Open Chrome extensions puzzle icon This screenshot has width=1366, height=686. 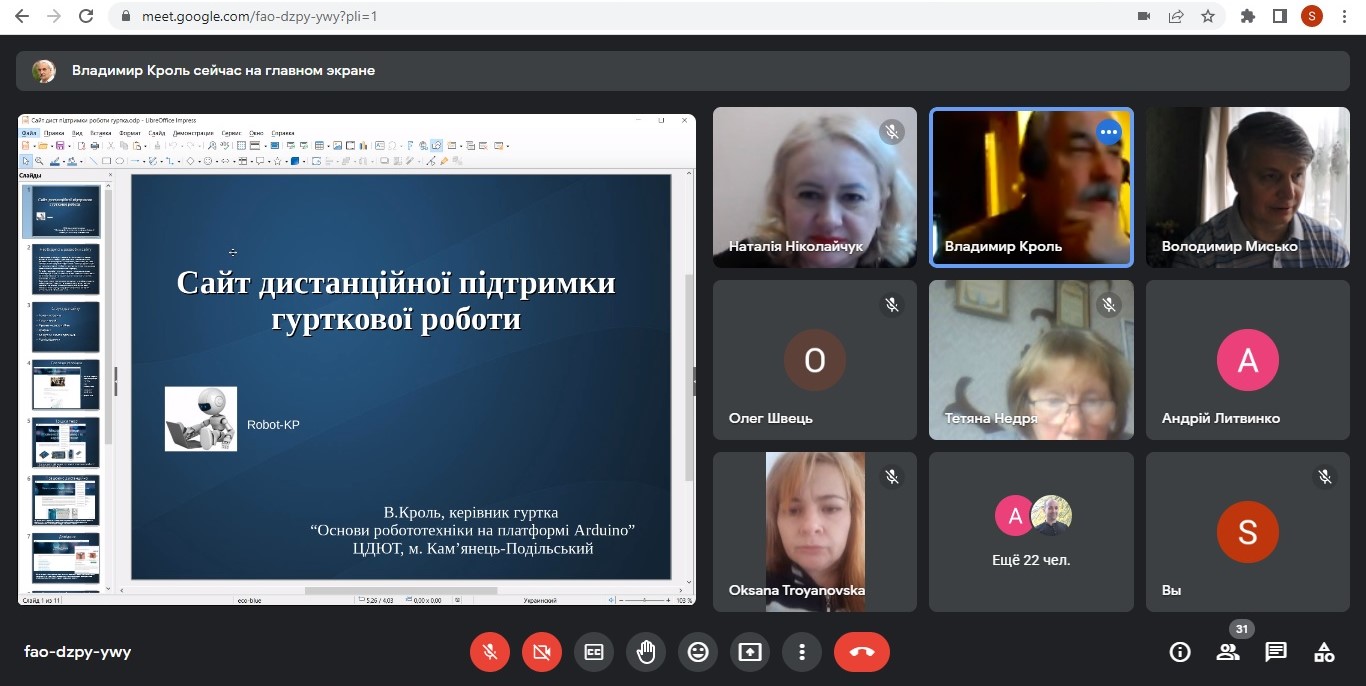[x=1247, y=16]
